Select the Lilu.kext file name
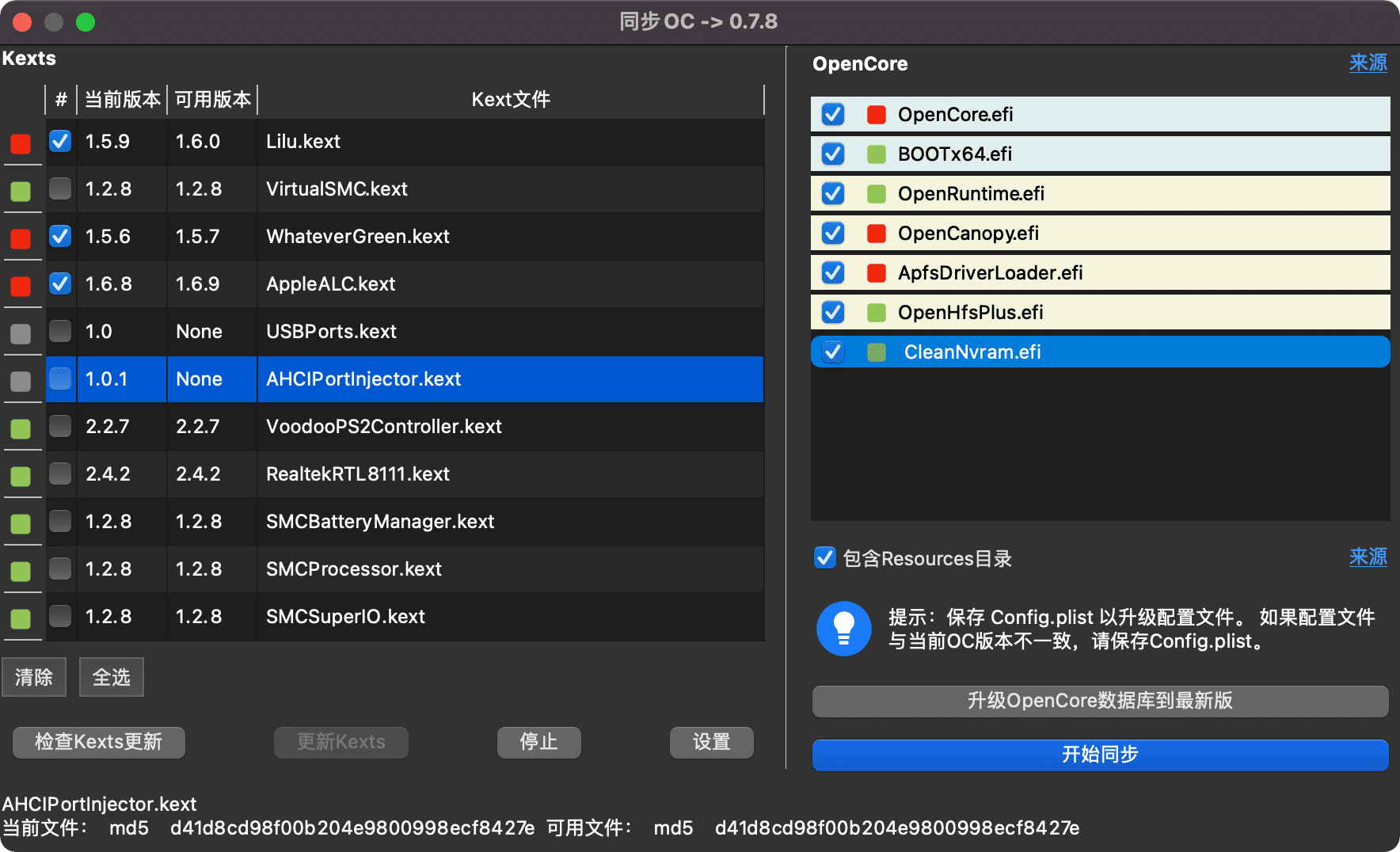 303,142
